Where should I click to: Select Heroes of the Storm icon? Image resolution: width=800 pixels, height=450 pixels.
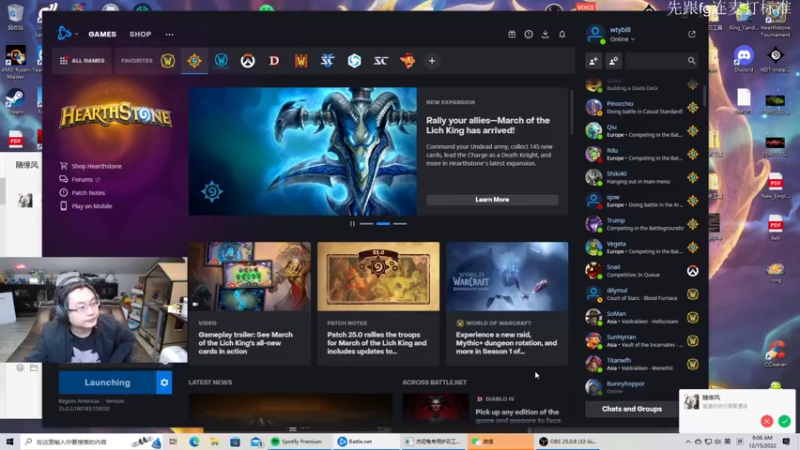tap(354, 61)
